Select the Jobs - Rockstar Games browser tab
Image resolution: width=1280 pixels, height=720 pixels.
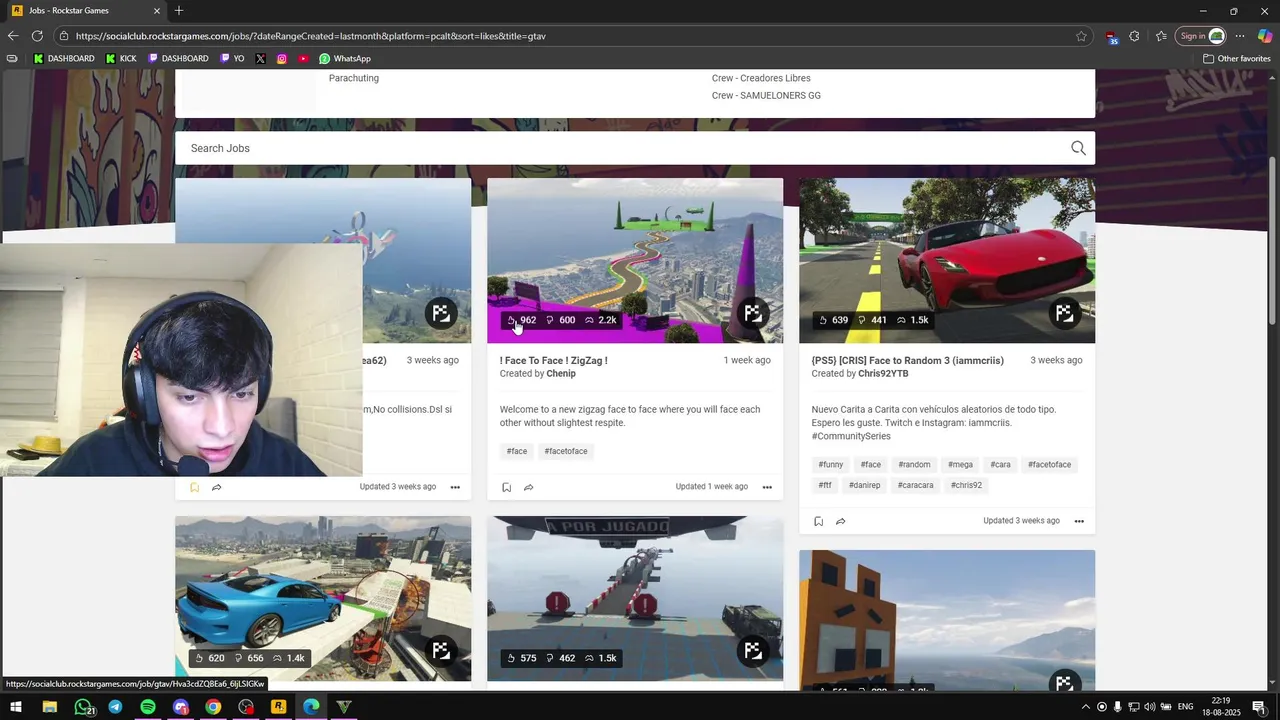point(85,11)
